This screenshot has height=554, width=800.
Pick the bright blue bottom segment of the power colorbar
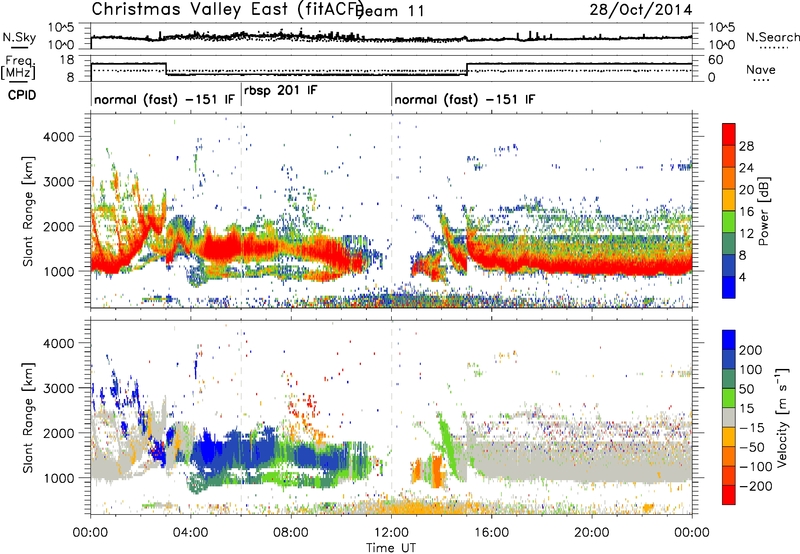(x=729, y=287)
